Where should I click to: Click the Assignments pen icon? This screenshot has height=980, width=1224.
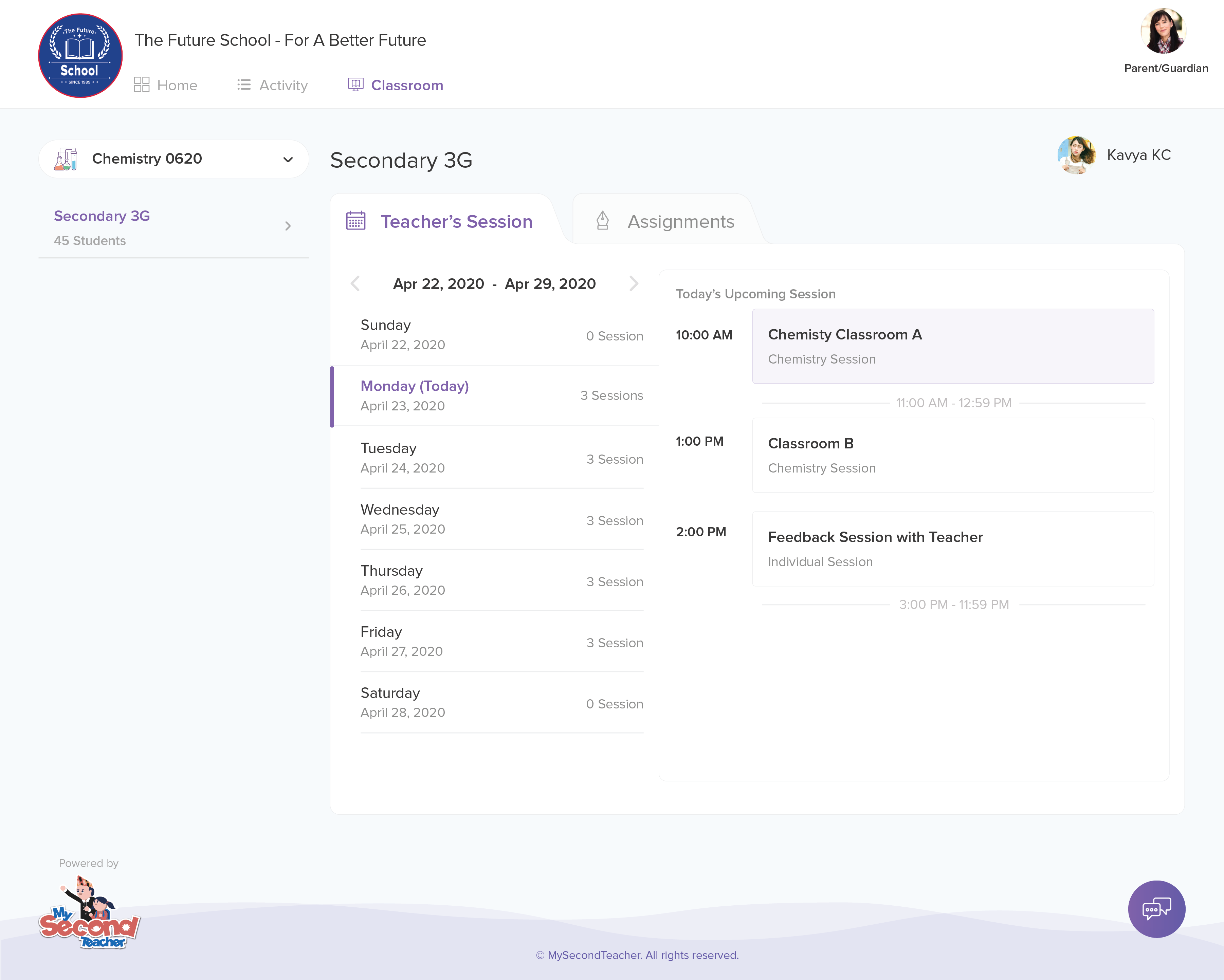pyautogui.click(x=602, y=221)
